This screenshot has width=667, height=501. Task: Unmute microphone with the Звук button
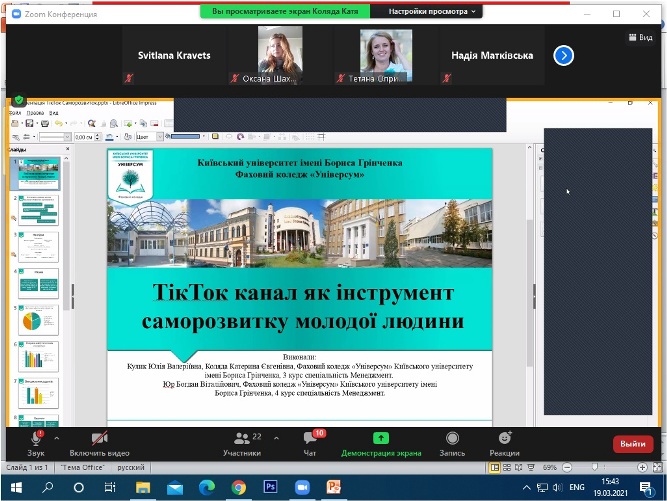[36, 441]
